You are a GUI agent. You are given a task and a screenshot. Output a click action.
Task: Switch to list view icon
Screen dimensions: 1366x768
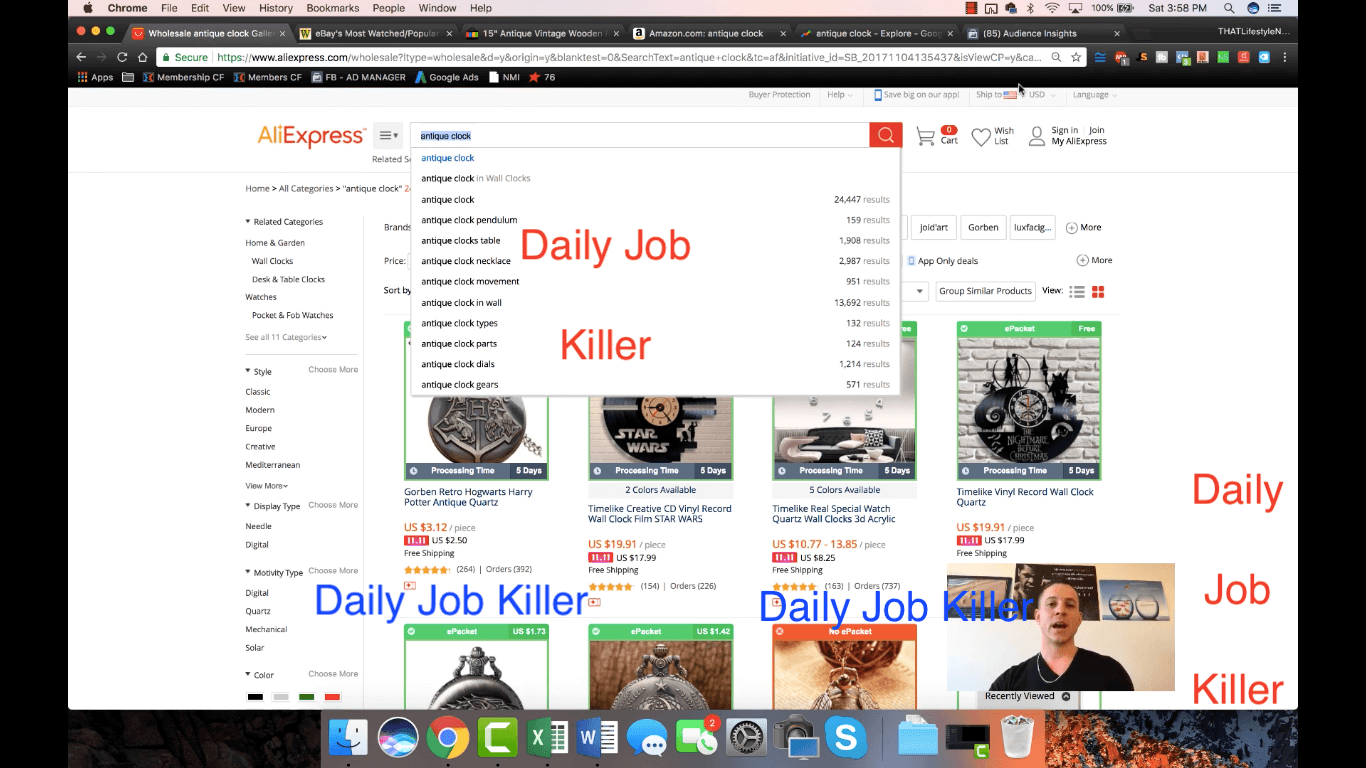[1077, 291]
